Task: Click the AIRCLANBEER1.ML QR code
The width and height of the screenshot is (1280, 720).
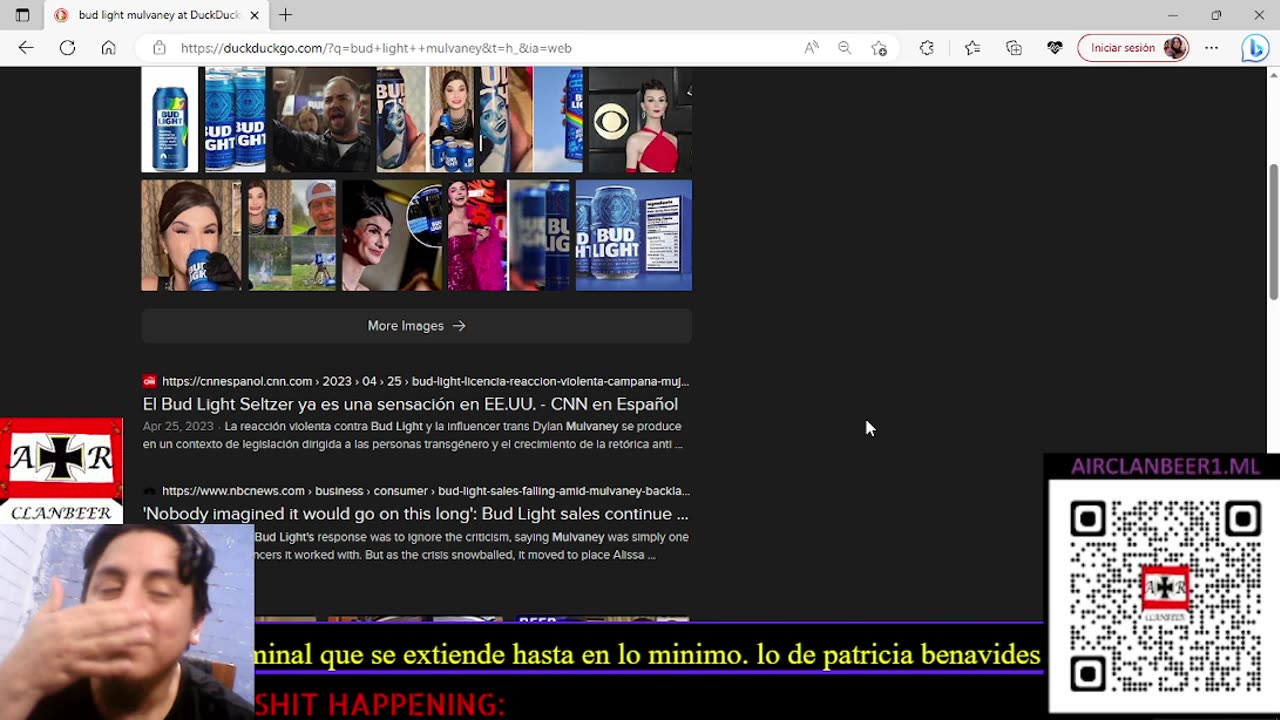Action: click(x=1164, y=596)
